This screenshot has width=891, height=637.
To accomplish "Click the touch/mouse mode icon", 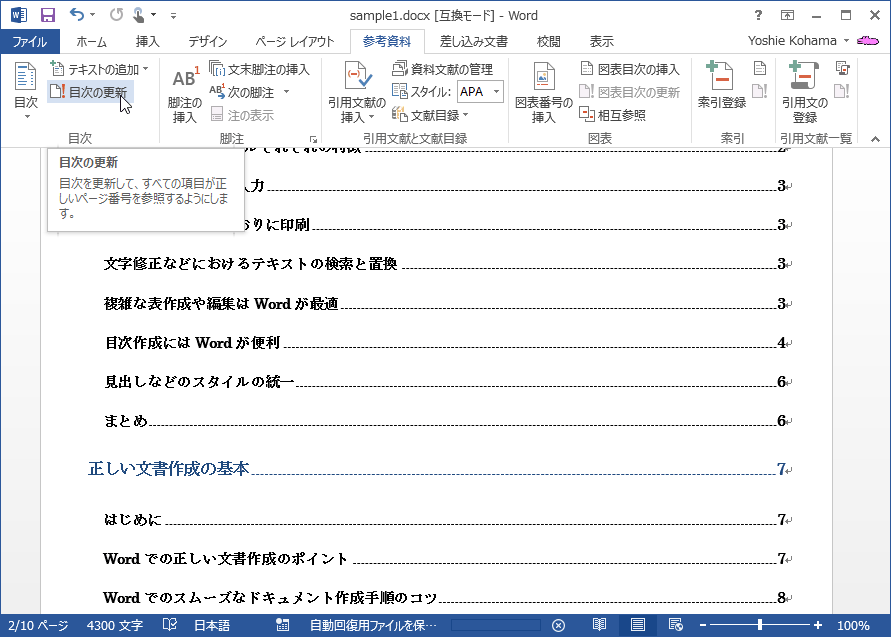I will (x=138, y=15).
